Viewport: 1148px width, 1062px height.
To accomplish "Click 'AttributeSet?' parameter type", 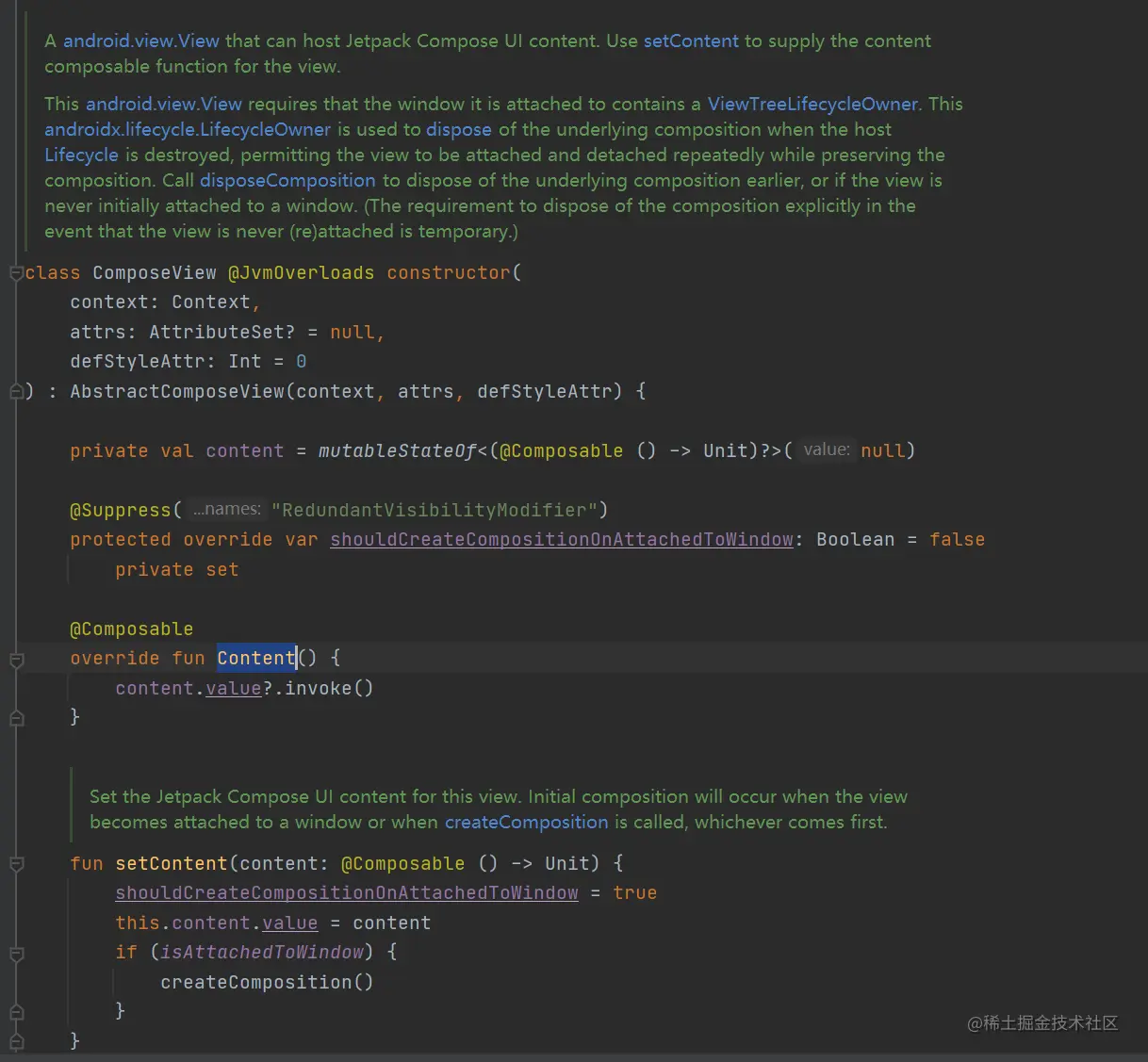I will coord(221,333).
